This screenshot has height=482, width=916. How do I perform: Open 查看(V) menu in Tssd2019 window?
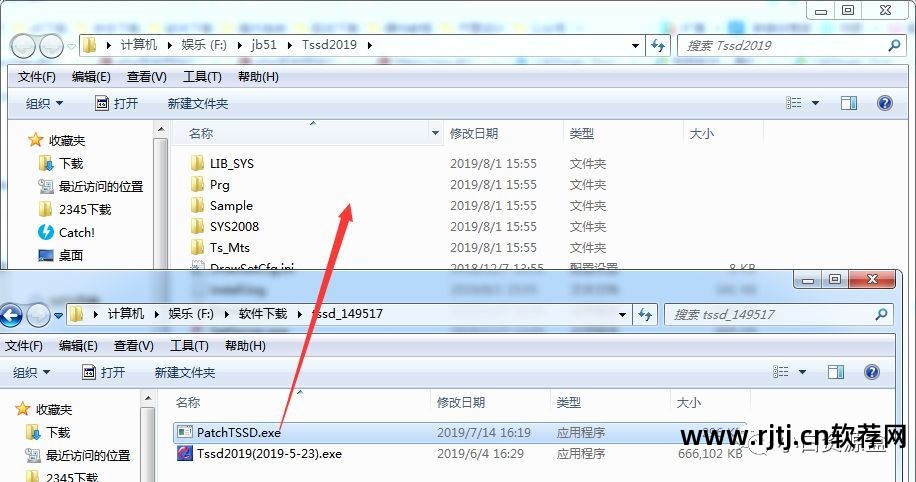(x=147, y=77)
